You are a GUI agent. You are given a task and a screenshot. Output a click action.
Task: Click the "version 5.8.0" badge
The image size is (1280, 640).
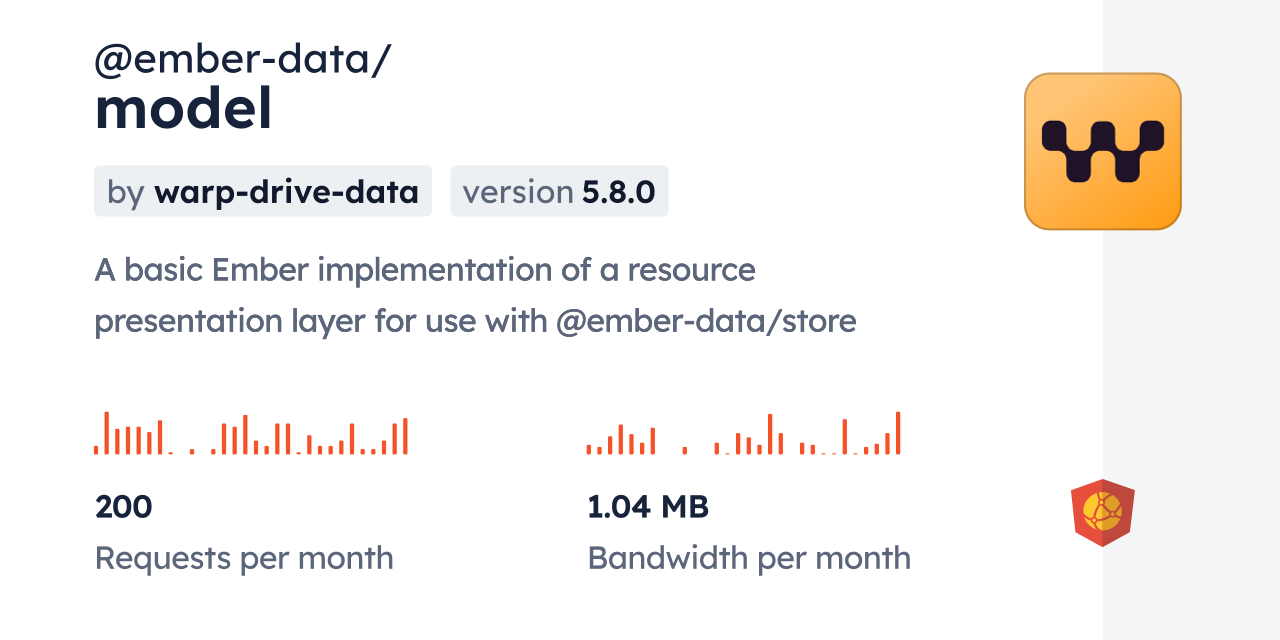point(559,191)
